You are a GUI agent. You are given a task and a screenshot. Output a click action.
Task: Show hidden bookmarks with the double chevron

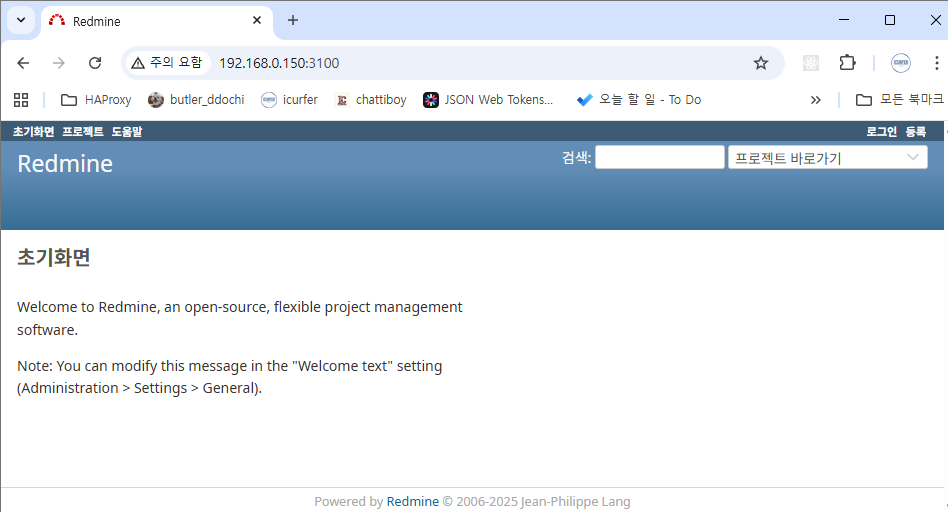815,100
